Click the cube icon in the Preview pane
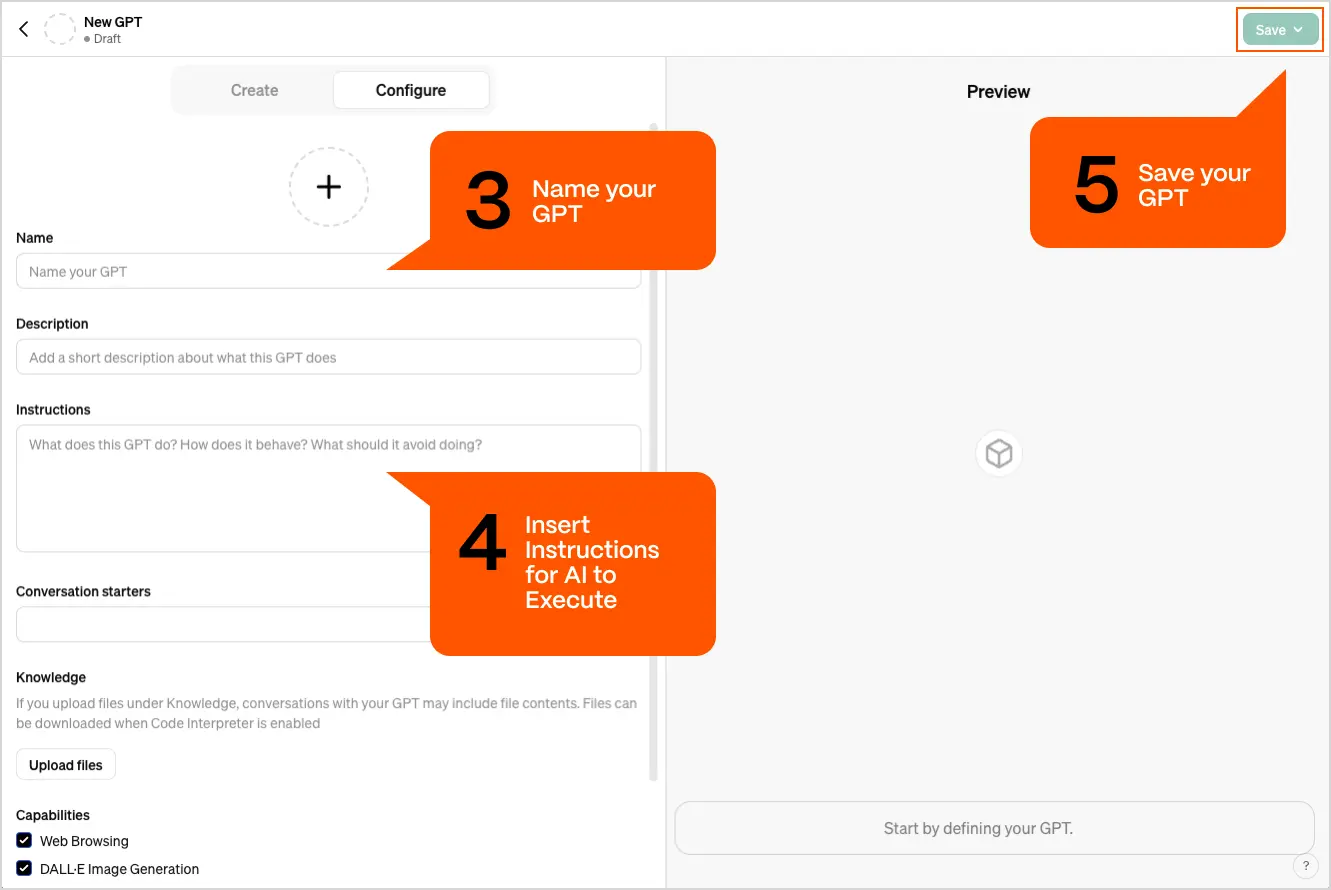The width and height of the screenshot is (1331, 890). 998,453
